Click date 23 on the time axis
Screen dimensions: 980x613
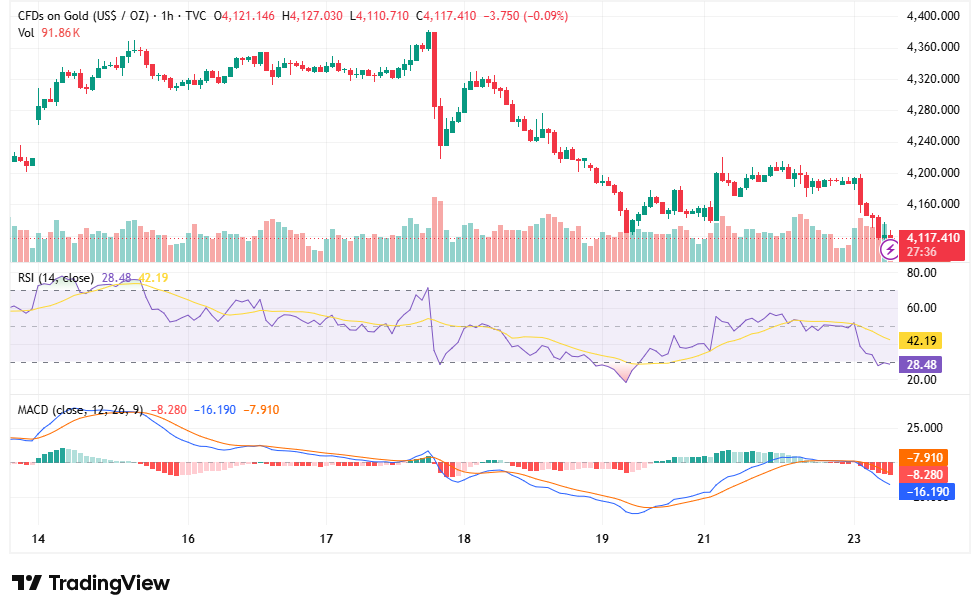pos(854,539)
